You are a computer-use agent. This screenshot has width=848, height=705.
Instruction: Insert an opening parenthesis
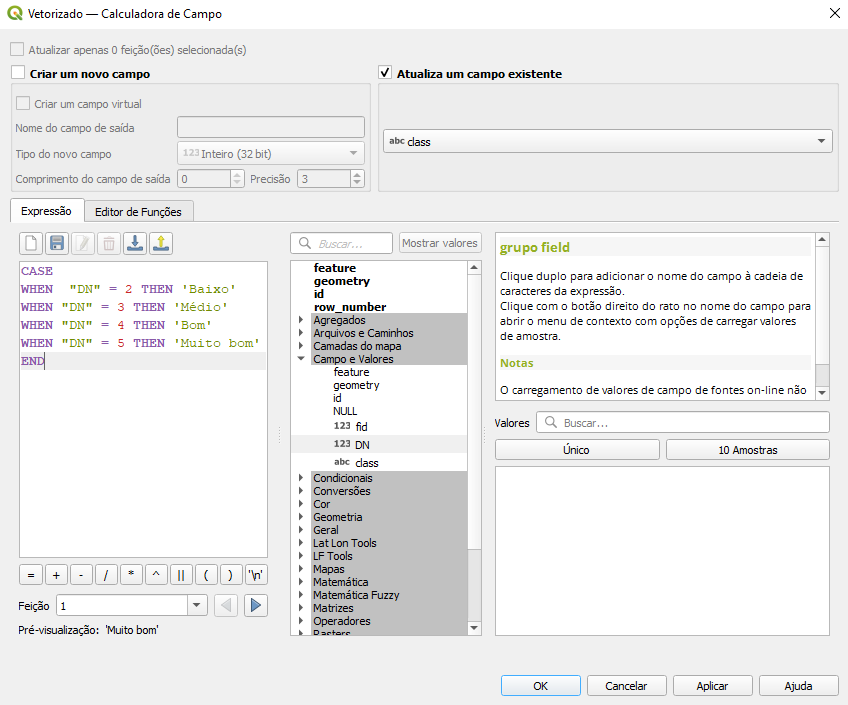coord(206,575)
